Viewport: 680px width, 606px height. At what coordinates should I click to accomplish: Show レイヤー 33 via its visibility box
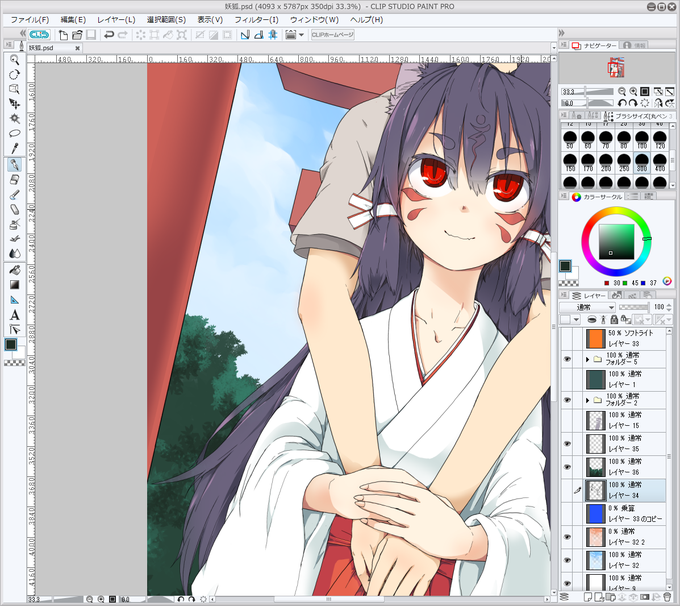coord(567,338)
